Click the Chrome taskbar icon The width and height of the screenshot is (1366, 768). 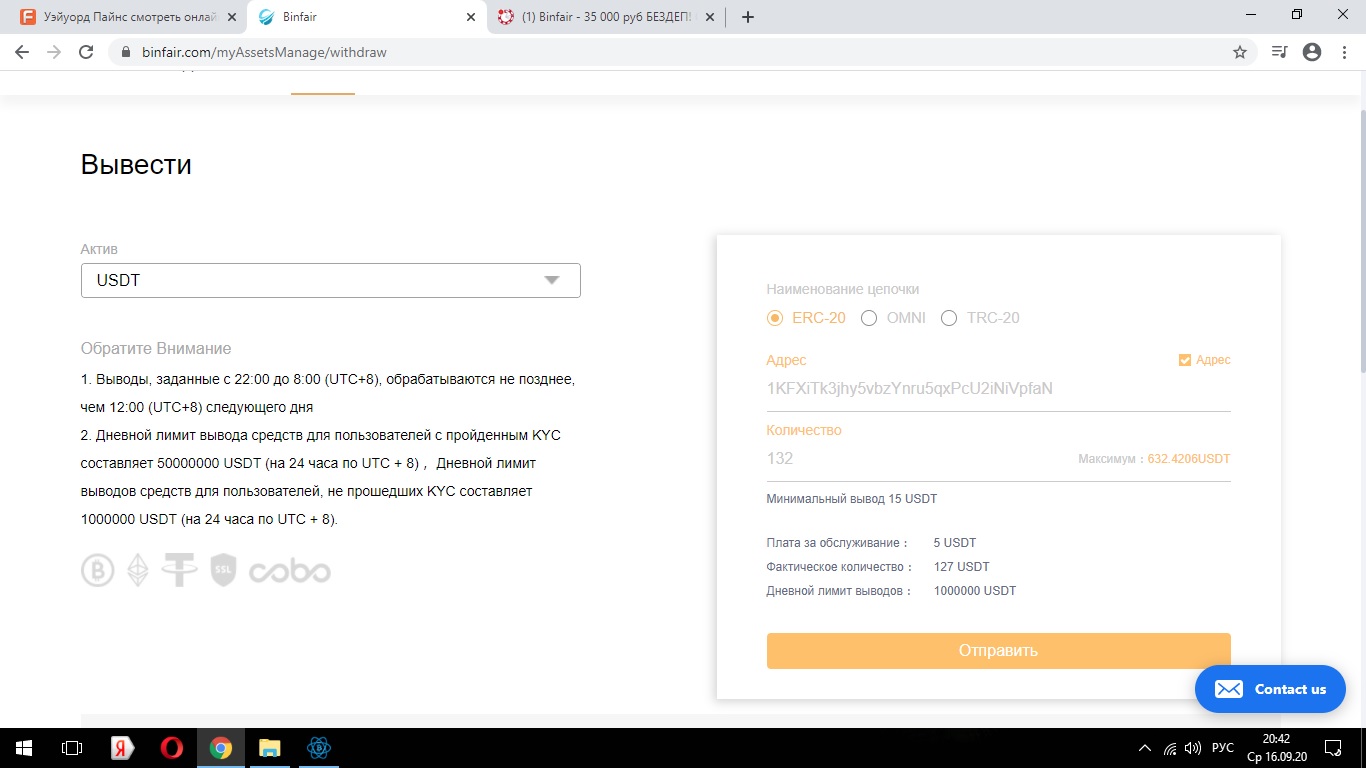221,748
